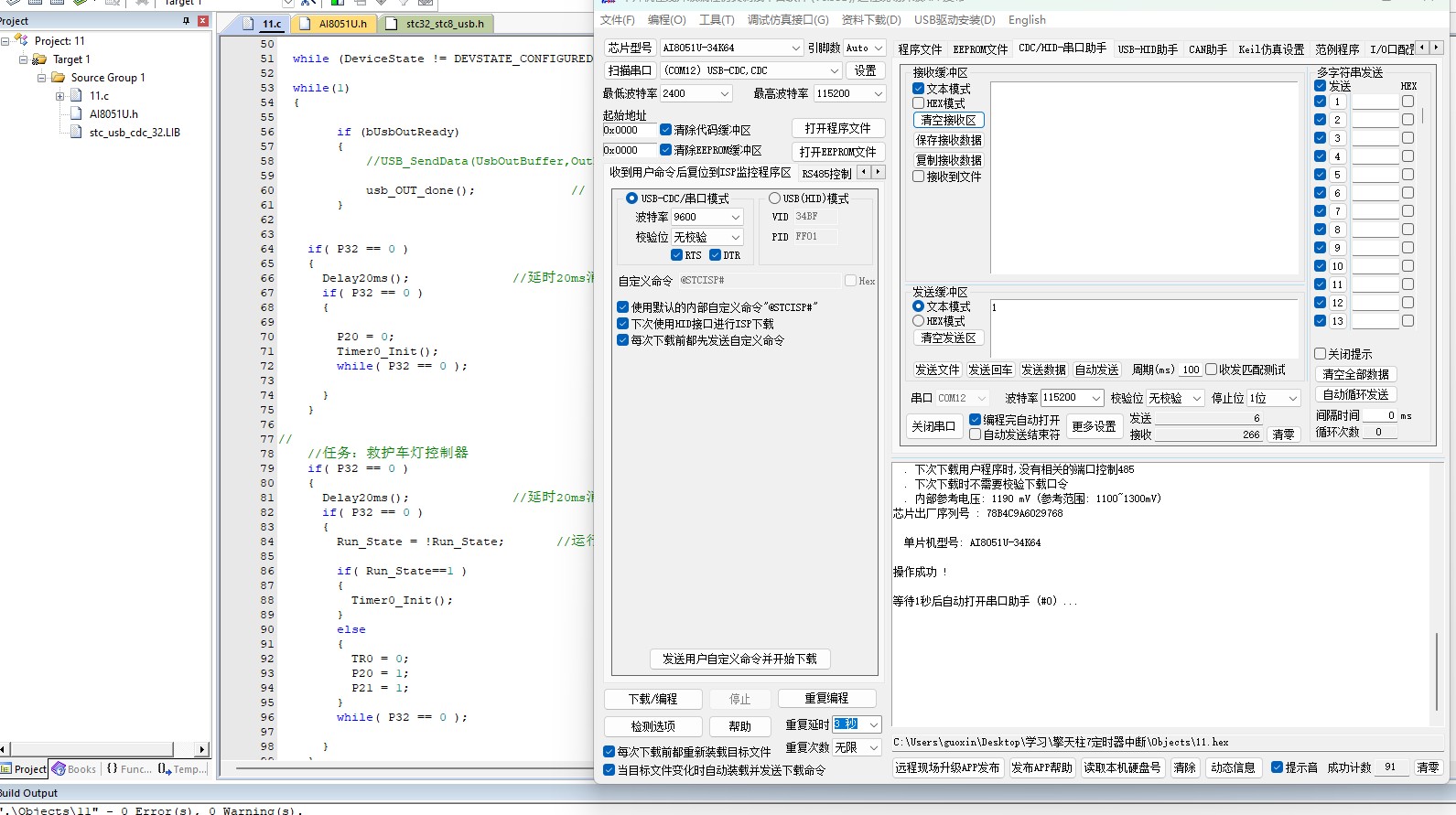Click the Target 1 folder icon

coord(39,59)
